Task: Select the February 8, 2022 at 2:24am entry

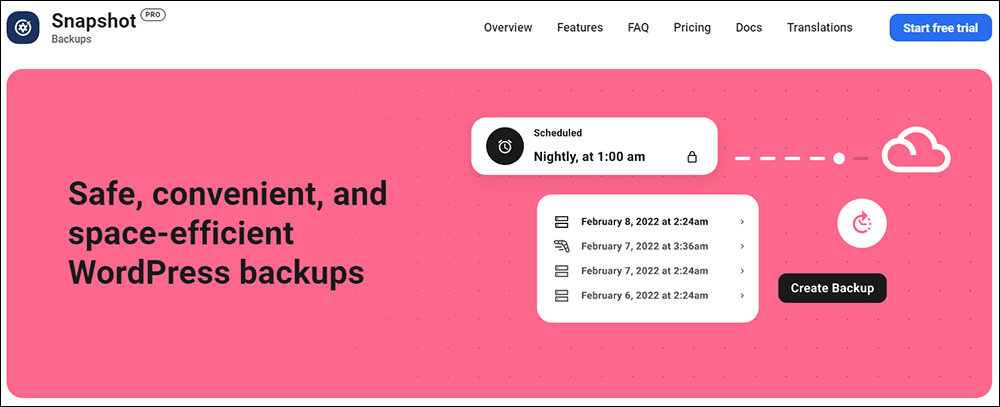Action: [645, 222]
